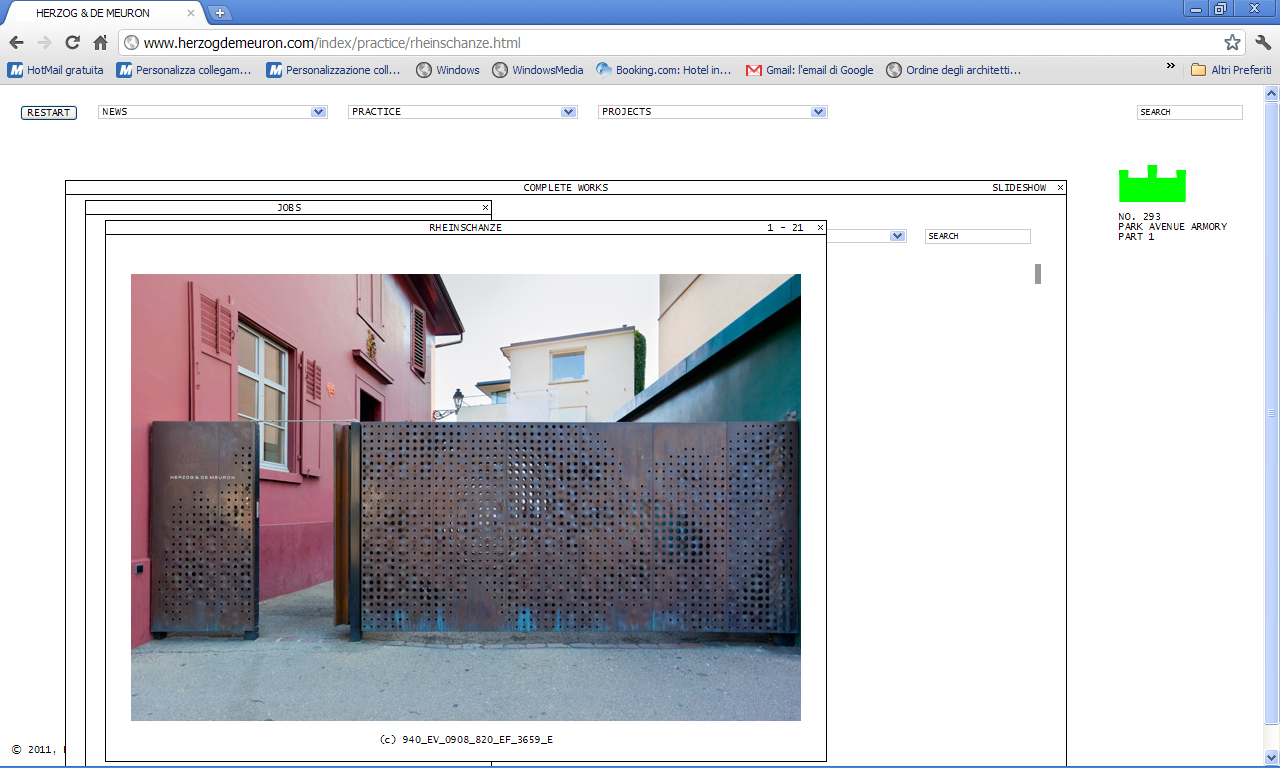Bookmark this page with the star icon
Image resolution: width=1280 pixels, height=768 pixels.
click(1232, 43)
